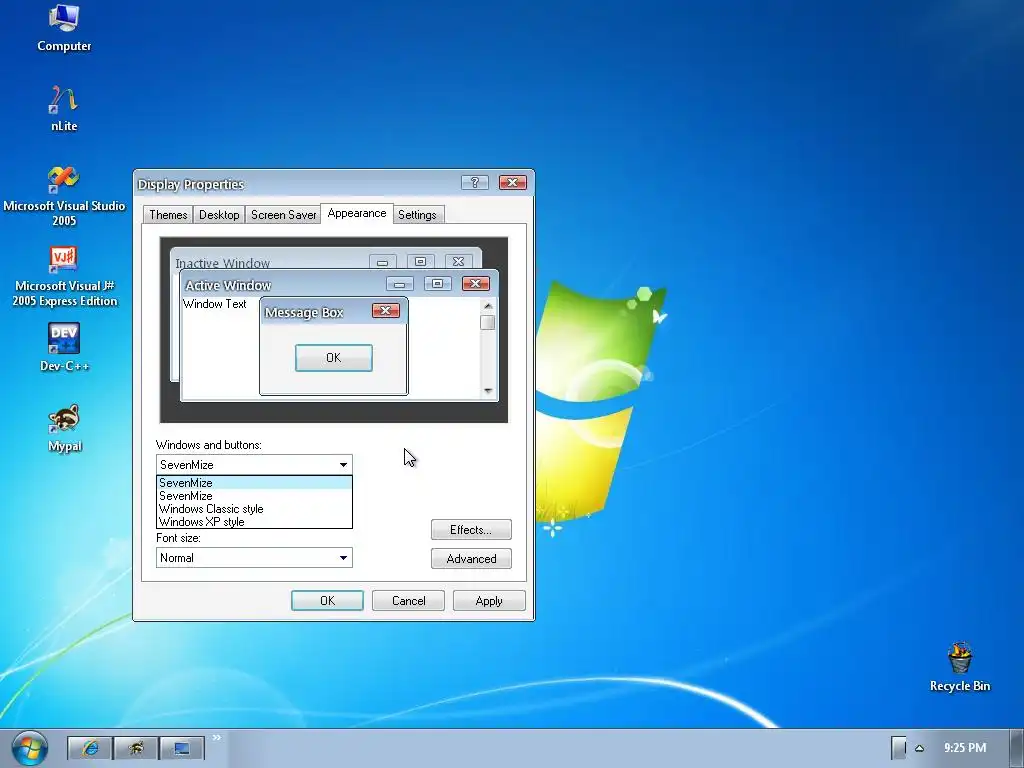Pick Windows XP style from list
The image size is (1024, 768).
(x=255, y=522)
